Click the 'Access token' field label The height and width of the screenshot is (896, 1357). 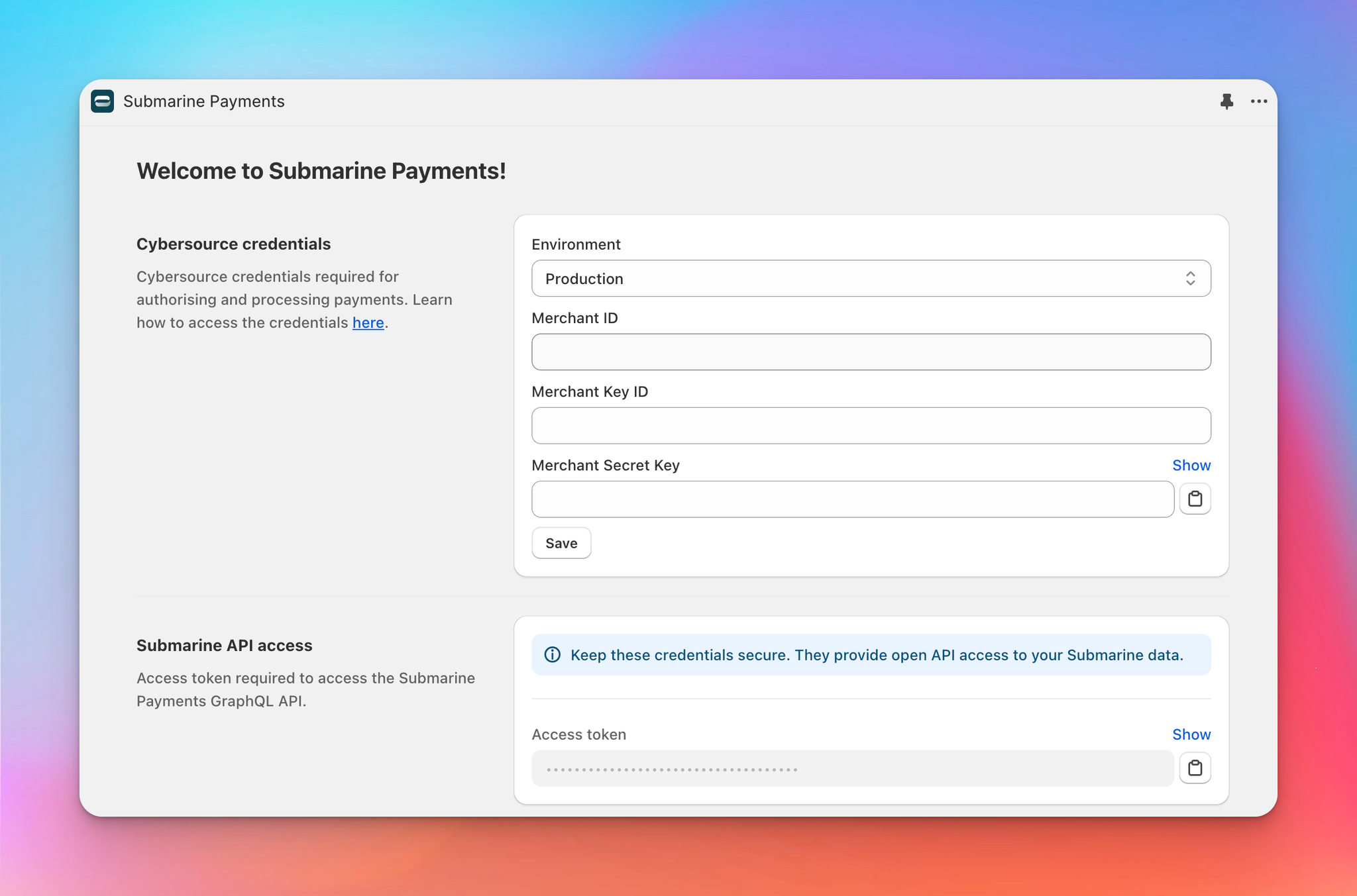coord(578,734)
